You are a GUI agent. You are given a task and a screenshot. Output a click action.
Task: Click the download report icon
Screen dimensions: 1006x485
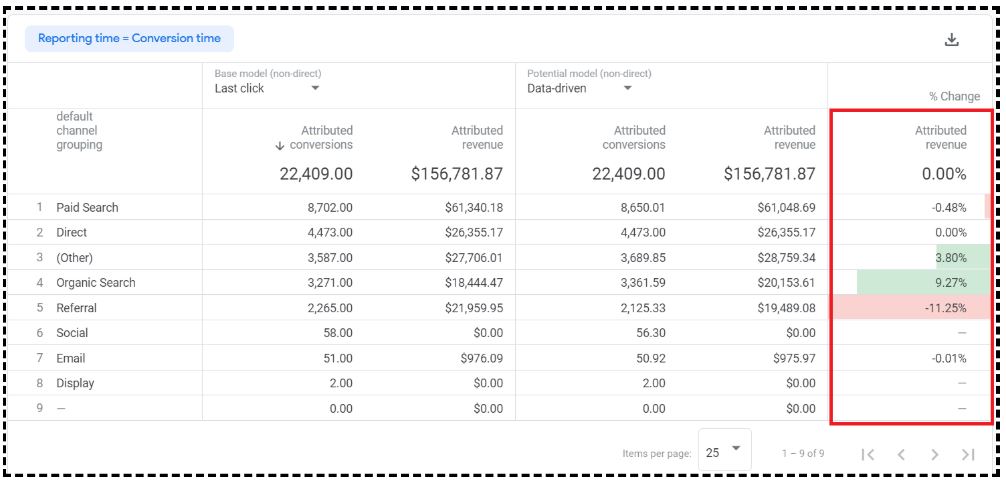951,39
